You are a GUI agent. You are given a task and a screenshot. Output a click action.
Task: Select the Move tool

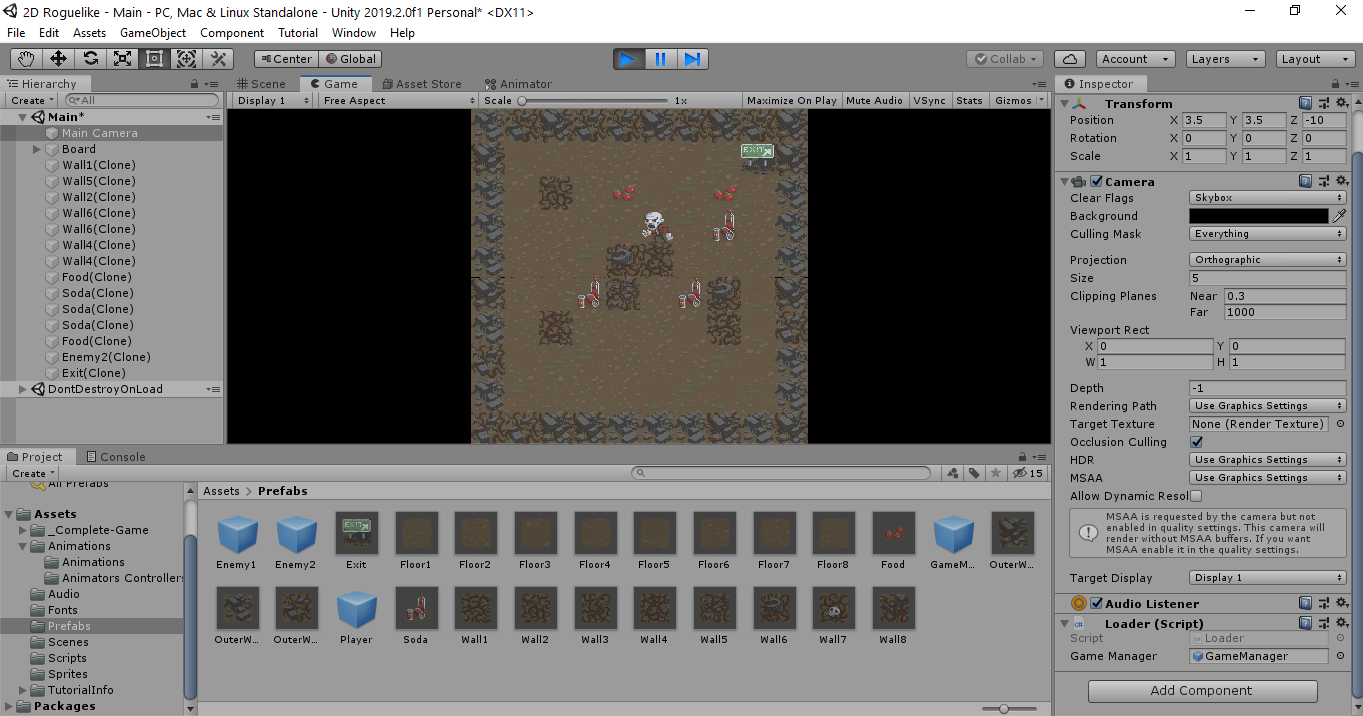coord(59,59)
